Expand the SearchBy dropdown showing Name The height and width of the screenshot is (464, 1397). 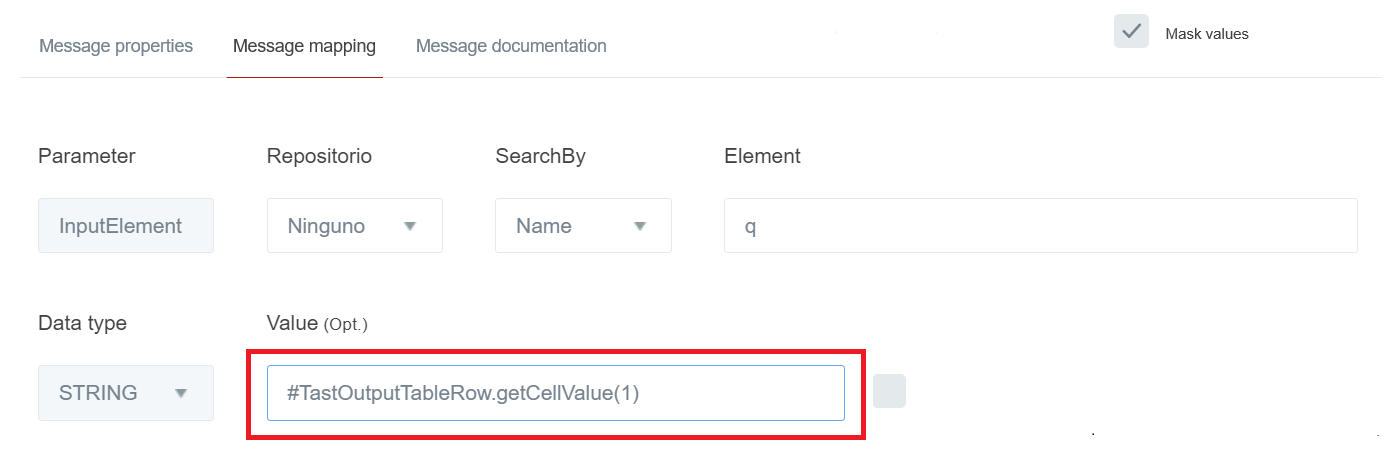583,226
